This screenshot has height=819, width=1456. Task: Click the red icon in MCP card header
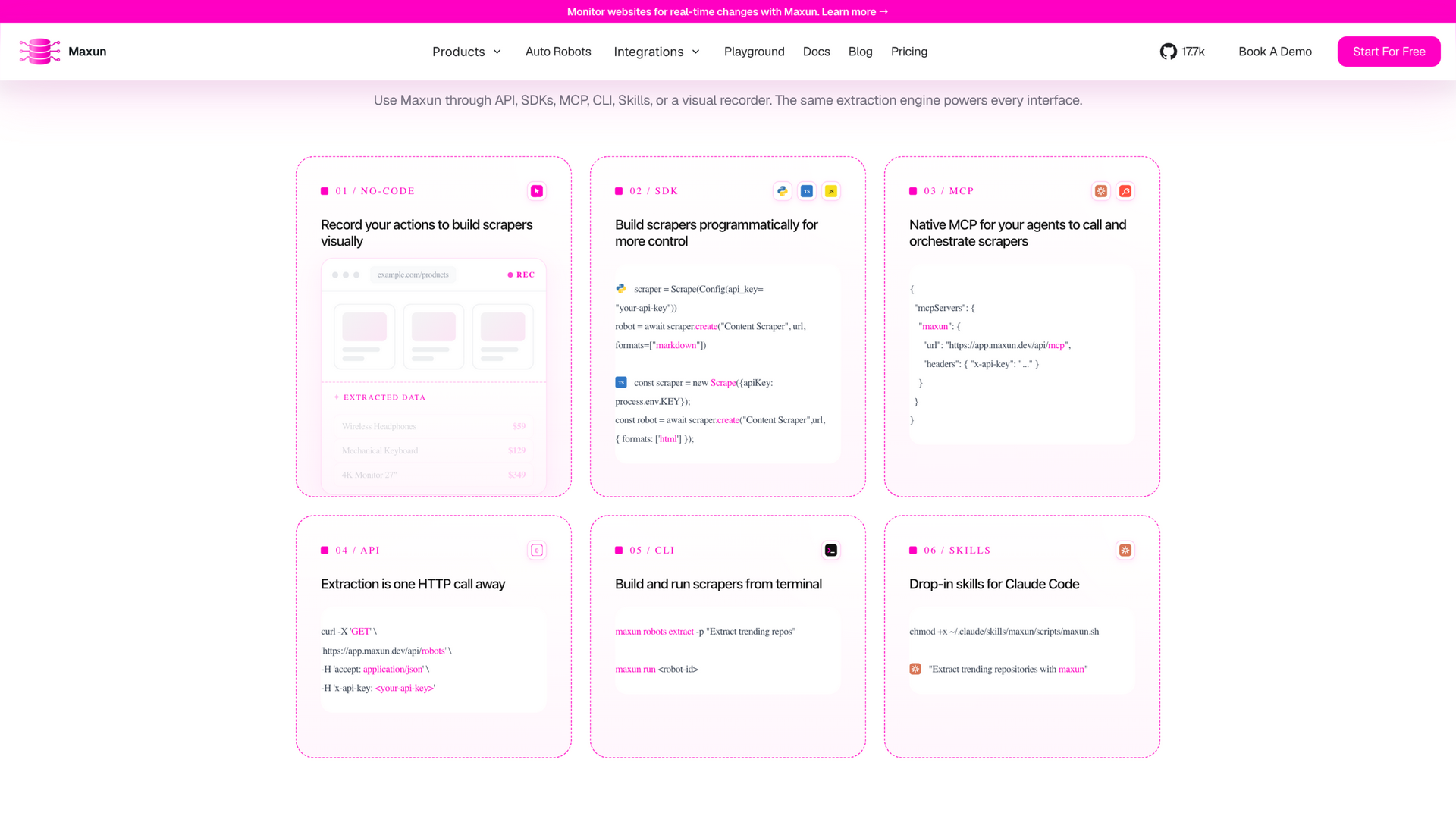(x=1125, y=191)
